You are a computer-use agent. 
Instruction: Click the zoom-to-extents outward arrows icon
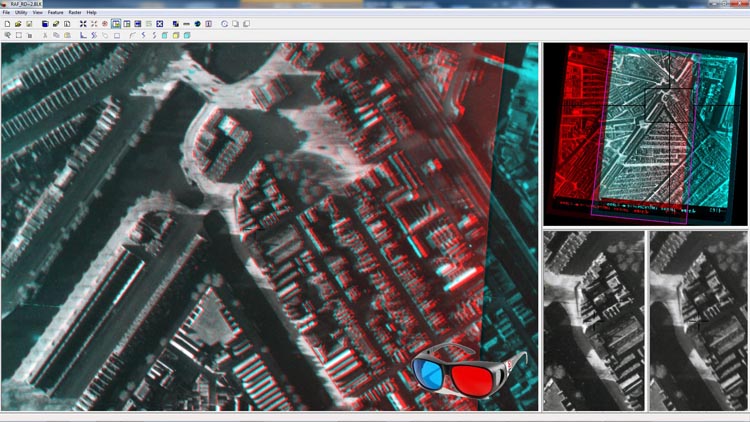83,24
